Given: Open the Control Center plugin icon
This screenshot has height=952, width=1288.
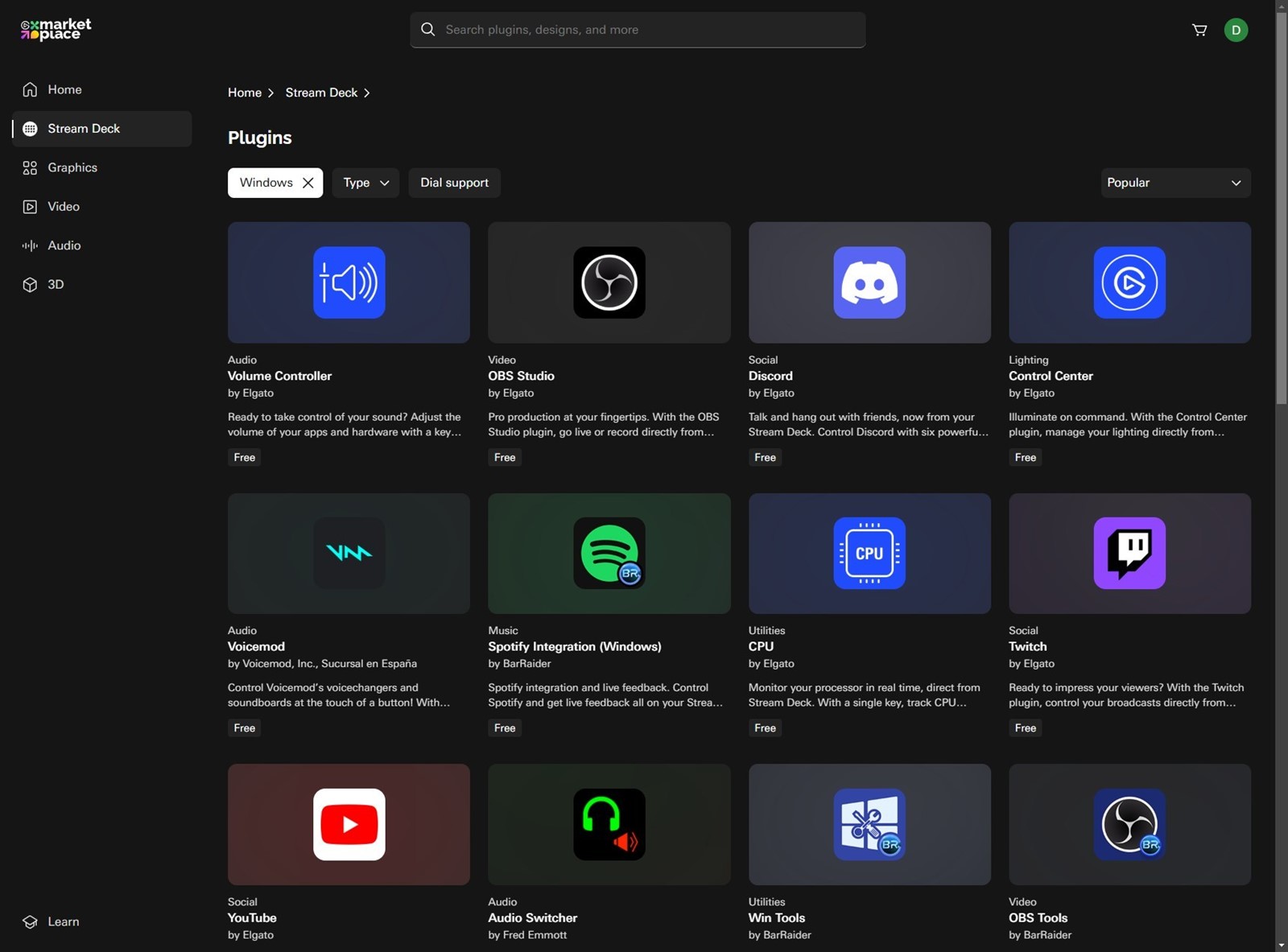Looking at the screenshot, I should 1129,282.
